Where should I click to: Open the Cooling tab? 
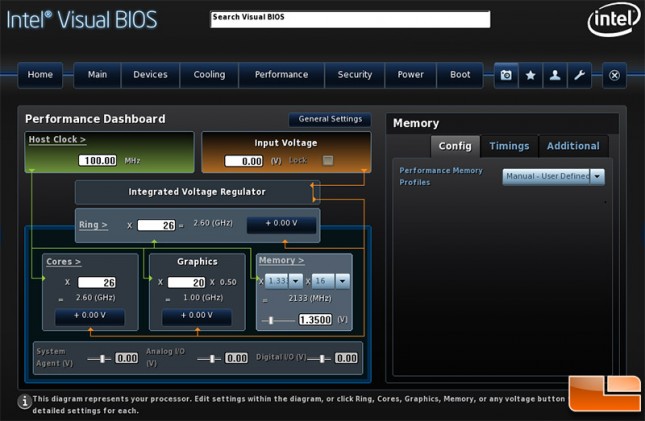[x=209, y=75]
